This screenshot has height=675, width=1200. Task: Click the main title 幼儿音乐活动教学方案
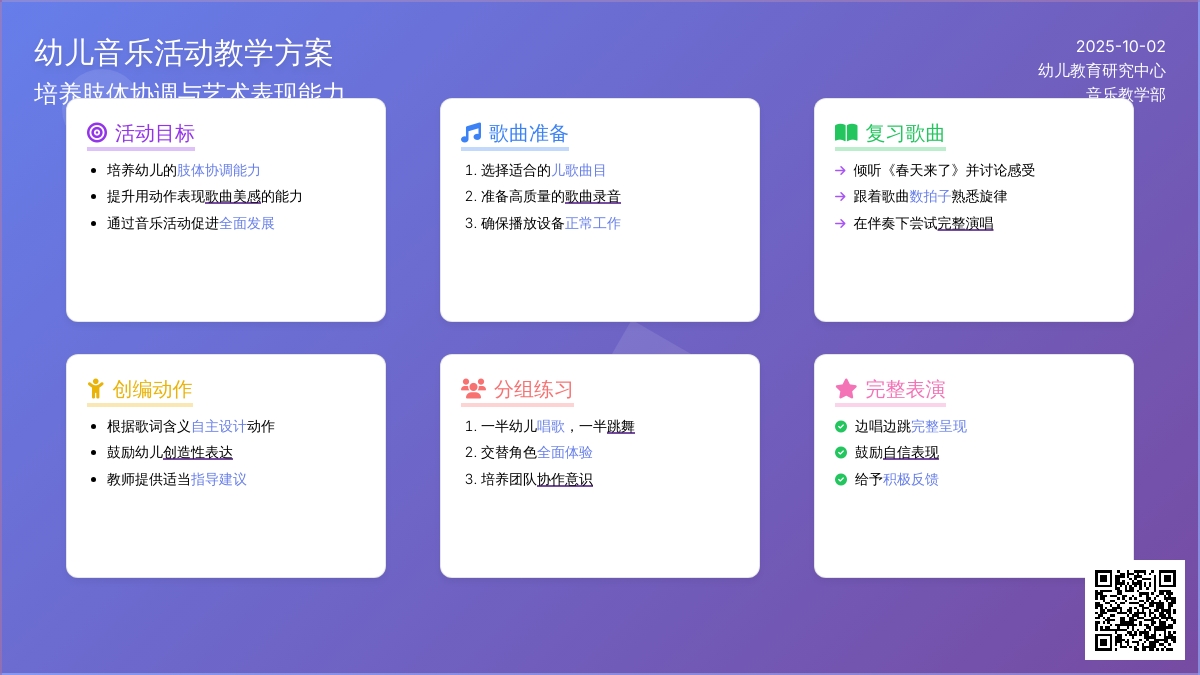(x=183, y=53)
